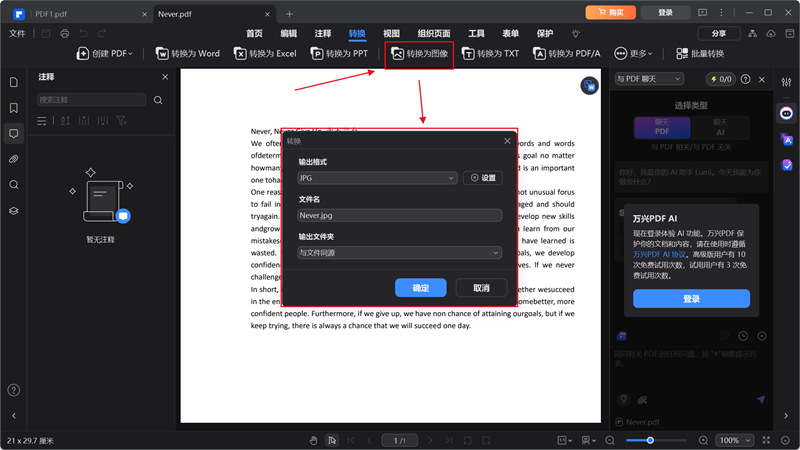Image resolution: width=800 pixels, height=450 pixels.
Task: Click the cloud upload icon in the top right
Action: click(x=771, y=34)
